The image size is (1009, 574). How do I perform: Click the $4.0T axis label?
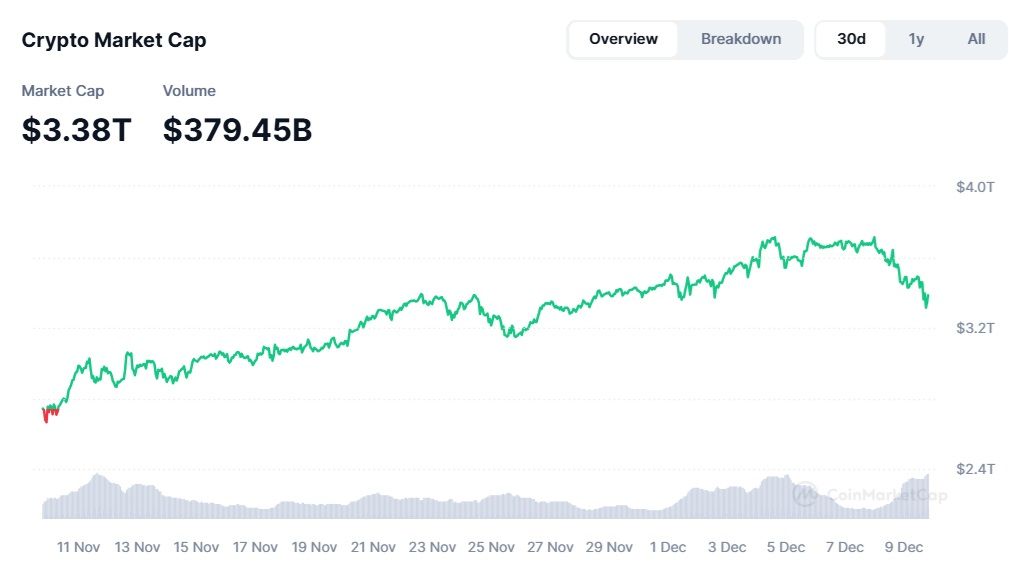coord(975,187)
